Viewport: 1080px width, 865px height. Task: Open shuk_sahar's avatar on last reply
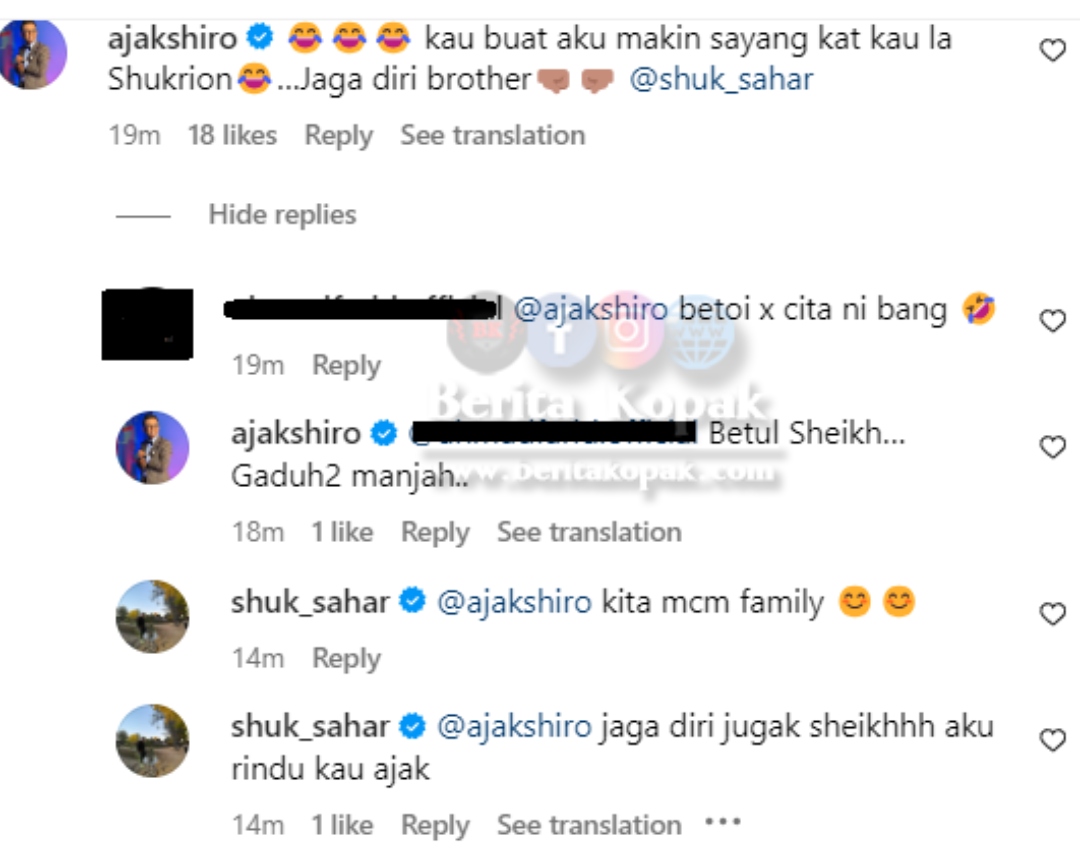pos(152,741)
